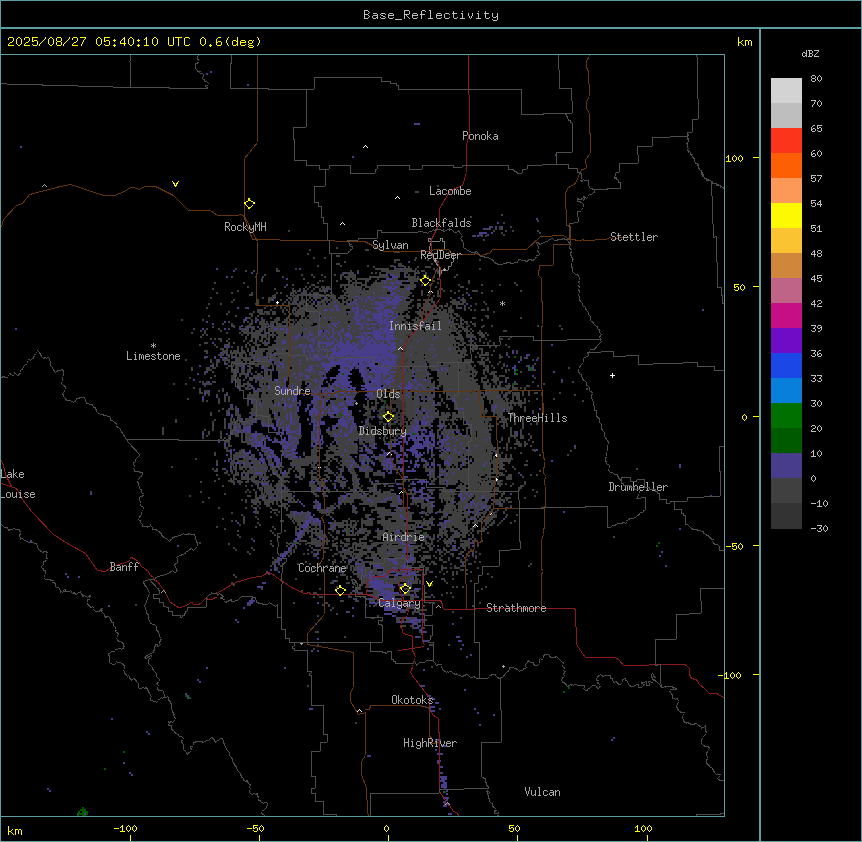Click the yellow 54 dBZ color swatch

click(786, 215)
